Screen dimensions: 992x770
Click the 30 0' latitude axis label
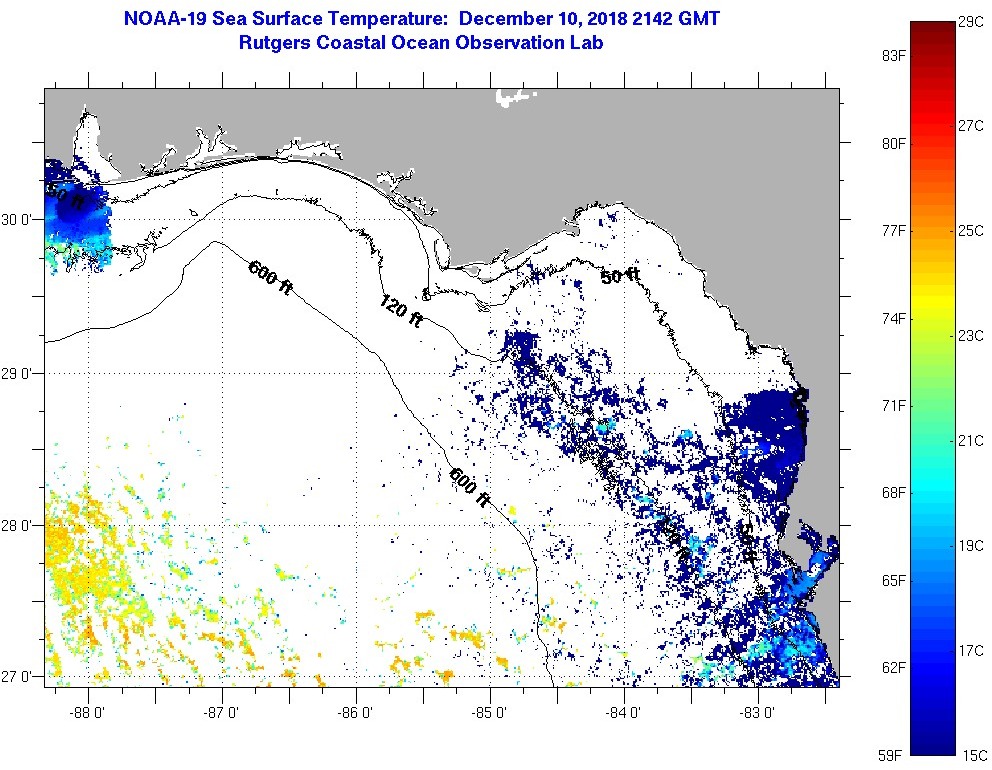click(20, 219)
